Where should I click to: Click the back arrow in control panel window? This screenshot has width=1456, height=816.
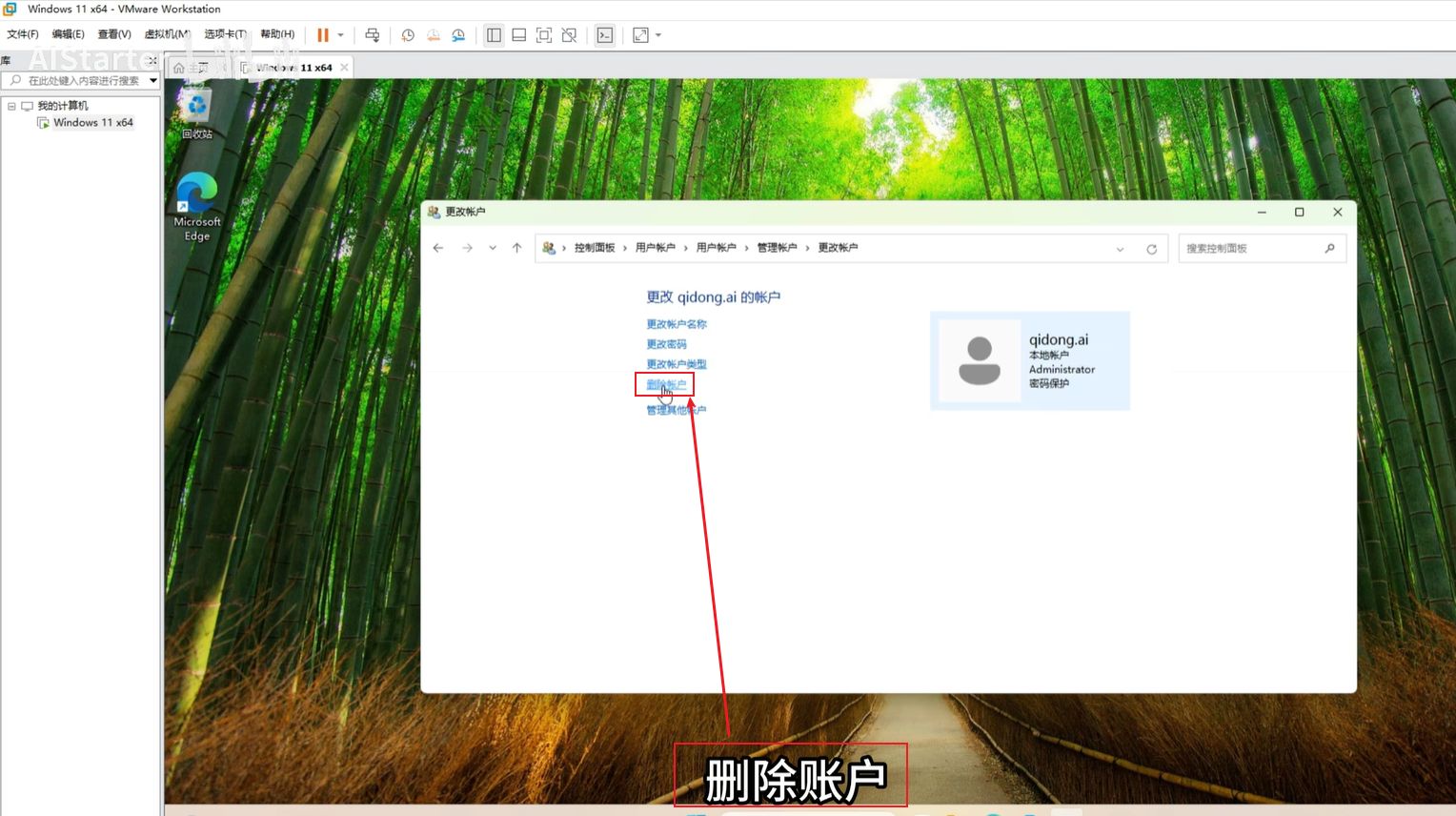click(x=438, y=248)
